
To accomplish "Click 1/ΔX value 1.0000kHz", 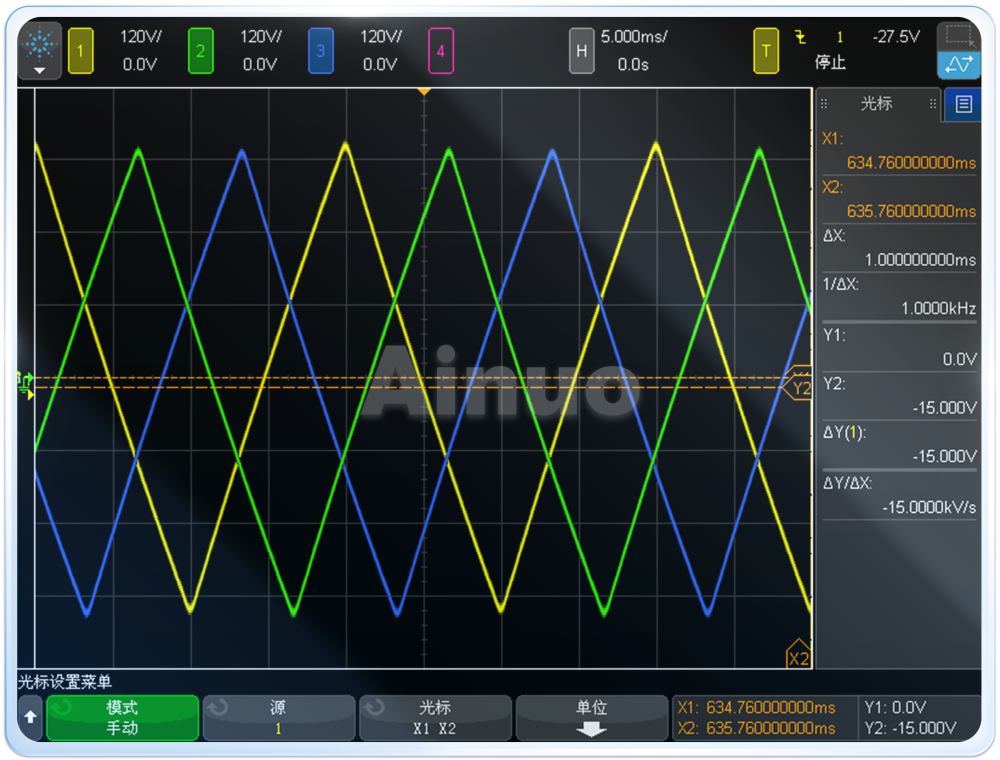I will 938,309.
